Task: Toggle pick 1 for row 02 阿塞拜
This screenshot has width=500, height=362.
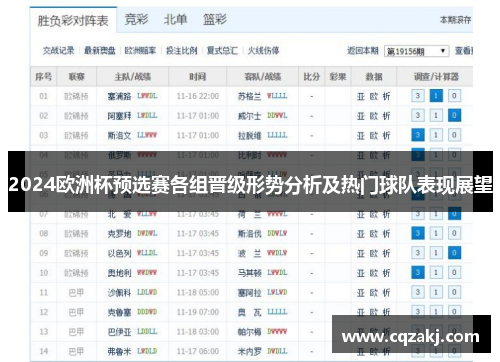Action: pyautogui.click(x=436, y=116)
